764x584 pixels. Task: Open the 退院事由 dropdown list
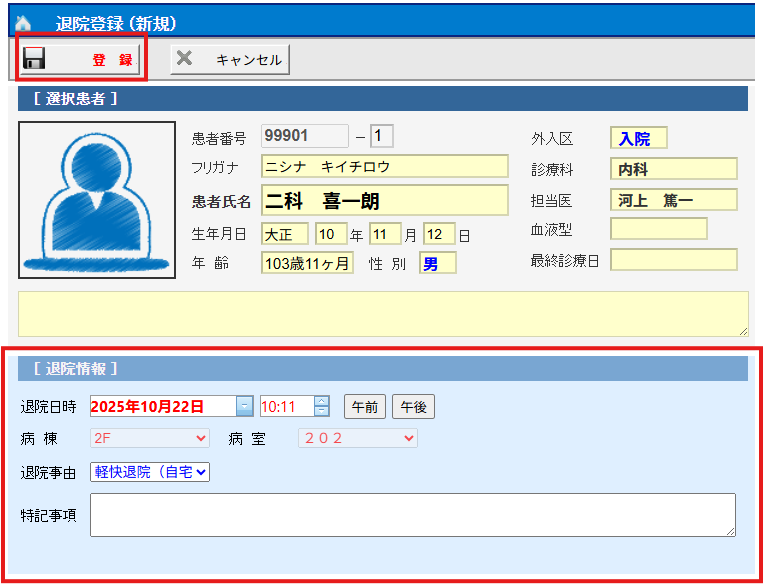tap(150, 472)
